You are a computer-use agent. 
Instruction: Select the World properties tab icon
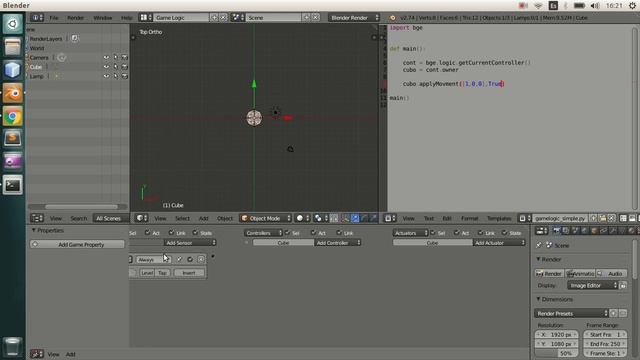click(584, 231)
